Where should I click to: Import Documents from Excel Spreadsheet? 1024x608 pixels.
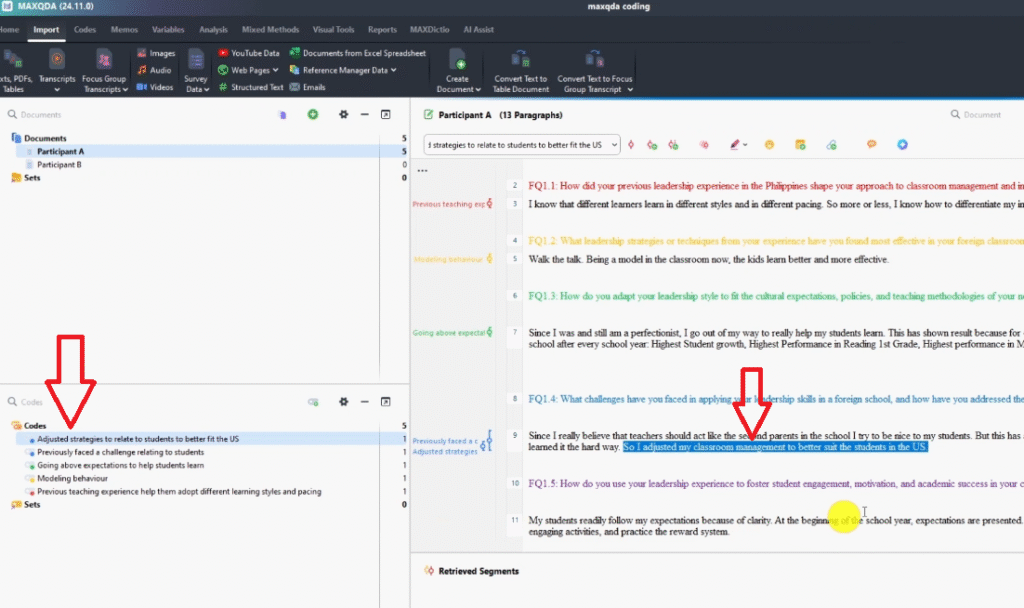coord(294,53)
